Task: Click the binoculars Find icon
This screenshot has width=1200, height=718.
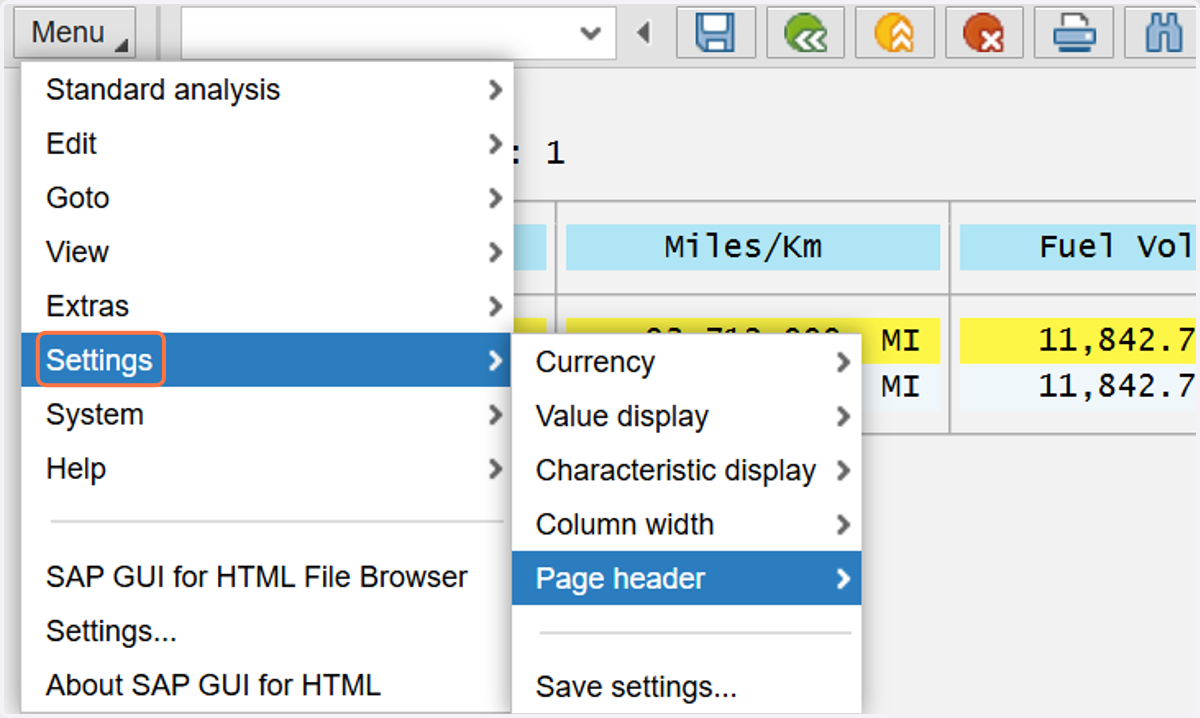Action: tap(1162, 34)
